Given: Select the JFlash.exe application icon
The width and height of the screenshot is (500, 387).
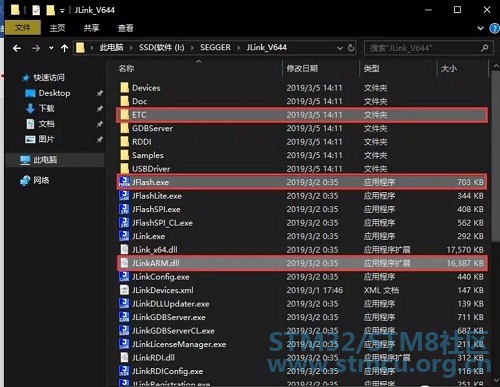Looking at the screenshot, I should pos(124,182).
